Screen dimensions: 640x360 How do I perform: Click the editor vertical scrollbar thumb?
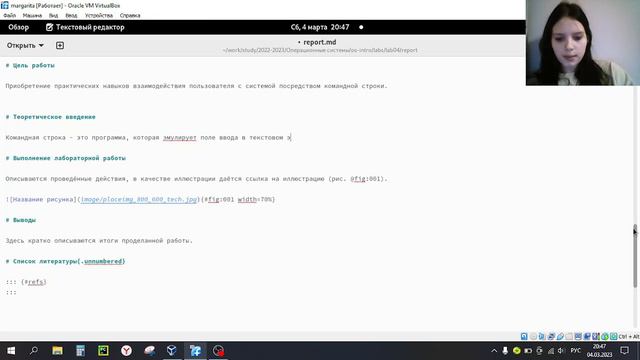tap(635, 255)
